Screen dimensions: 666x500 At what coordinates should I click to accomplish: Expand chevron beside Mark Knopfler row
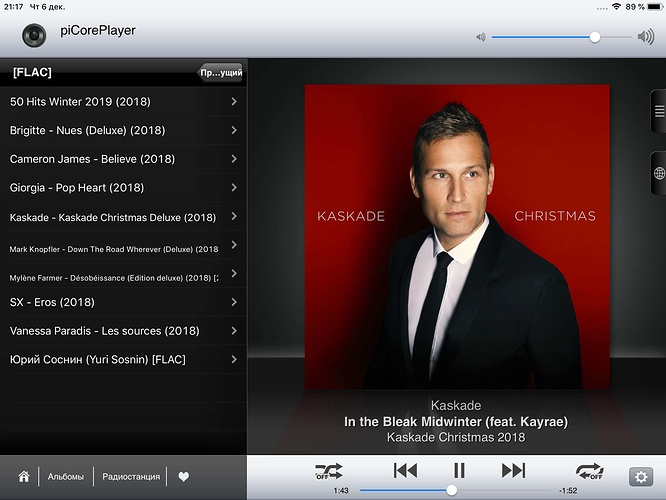click(234, 244)
